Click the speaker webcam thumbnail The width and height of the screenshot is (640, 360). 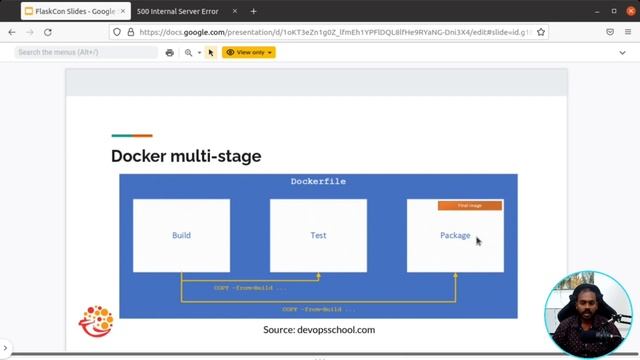[x=589, y=315]
